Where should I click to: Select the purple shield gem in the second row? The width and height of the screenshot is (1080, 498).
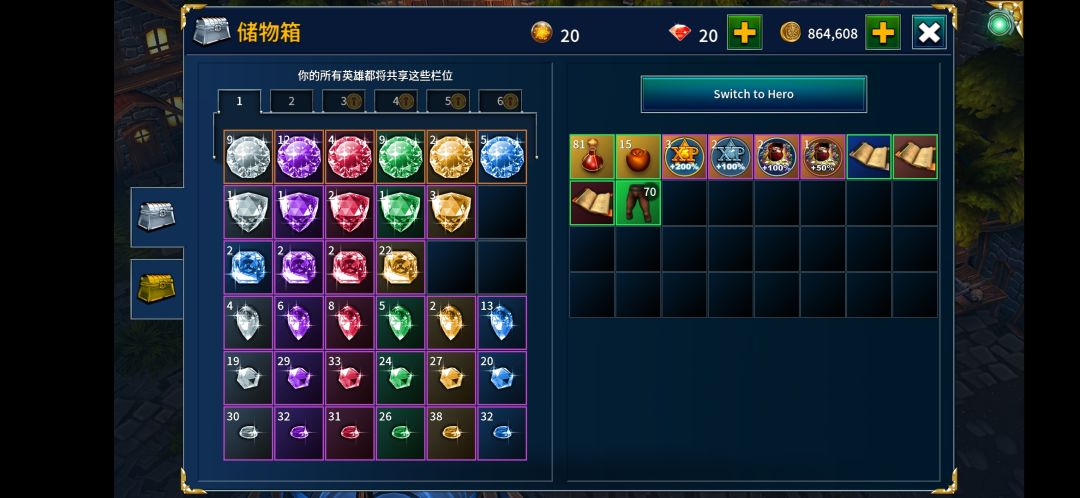[x=299, y=211]
